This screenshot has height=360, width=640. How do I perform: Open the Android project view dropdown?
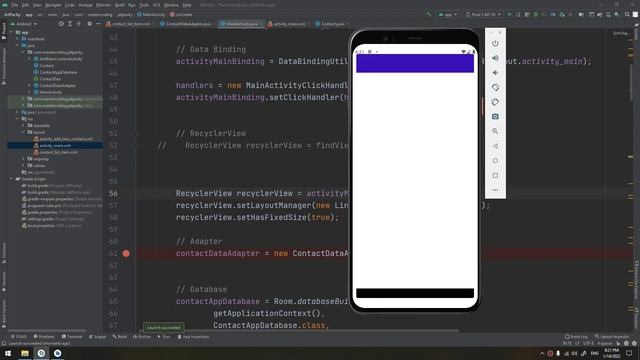pyautogui.click(x=26, y=24)
